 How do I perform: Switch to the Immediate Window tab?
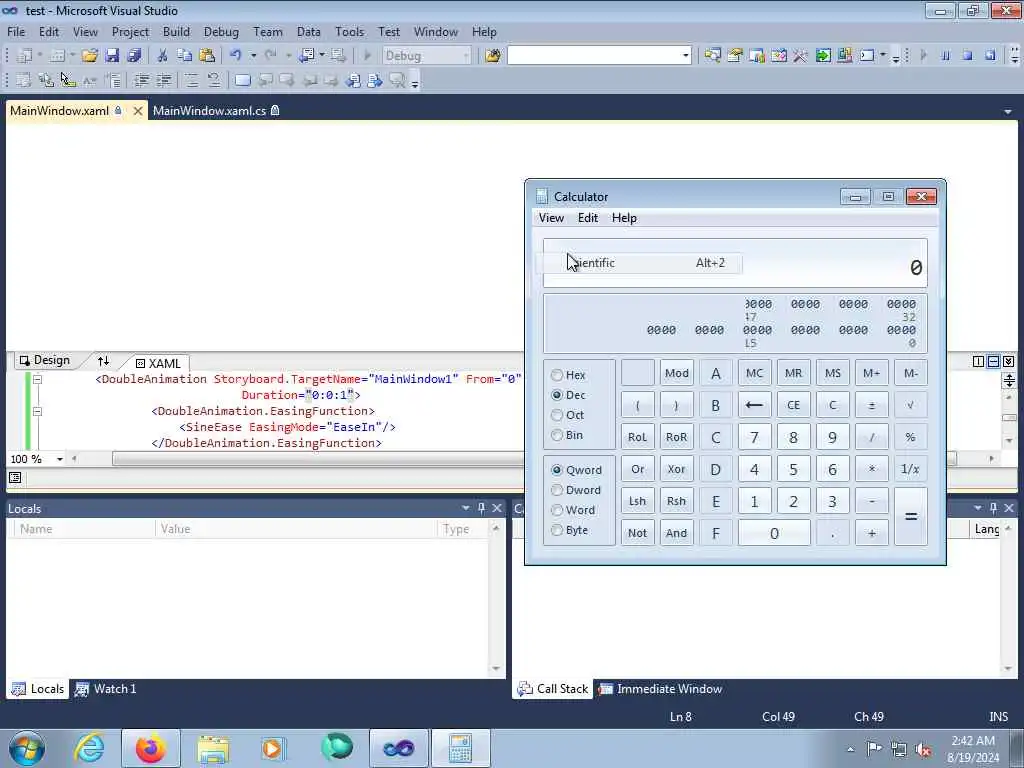point(661,688)
